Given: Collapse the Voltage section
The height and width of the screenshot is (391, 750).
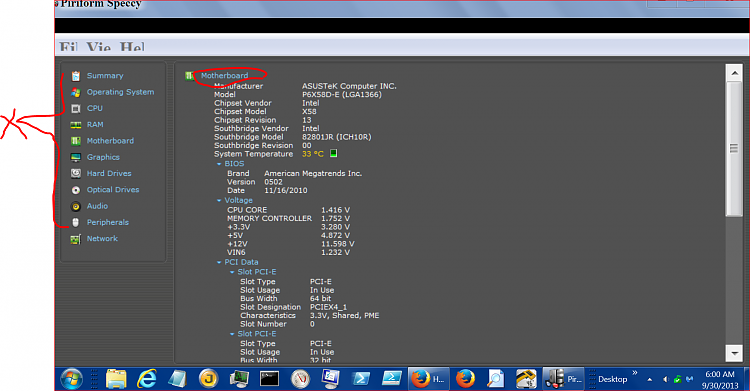Looking at the screenshot, I should pos(219,201).
